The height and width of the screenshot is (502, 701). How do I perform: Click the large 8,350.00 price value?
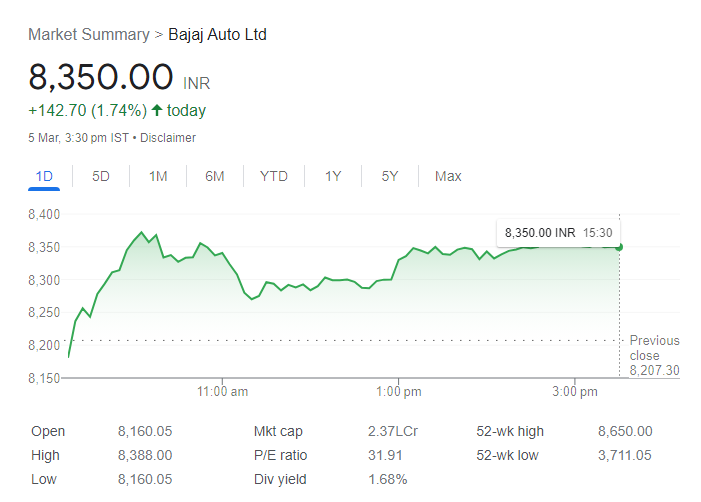tap(101, 76)
